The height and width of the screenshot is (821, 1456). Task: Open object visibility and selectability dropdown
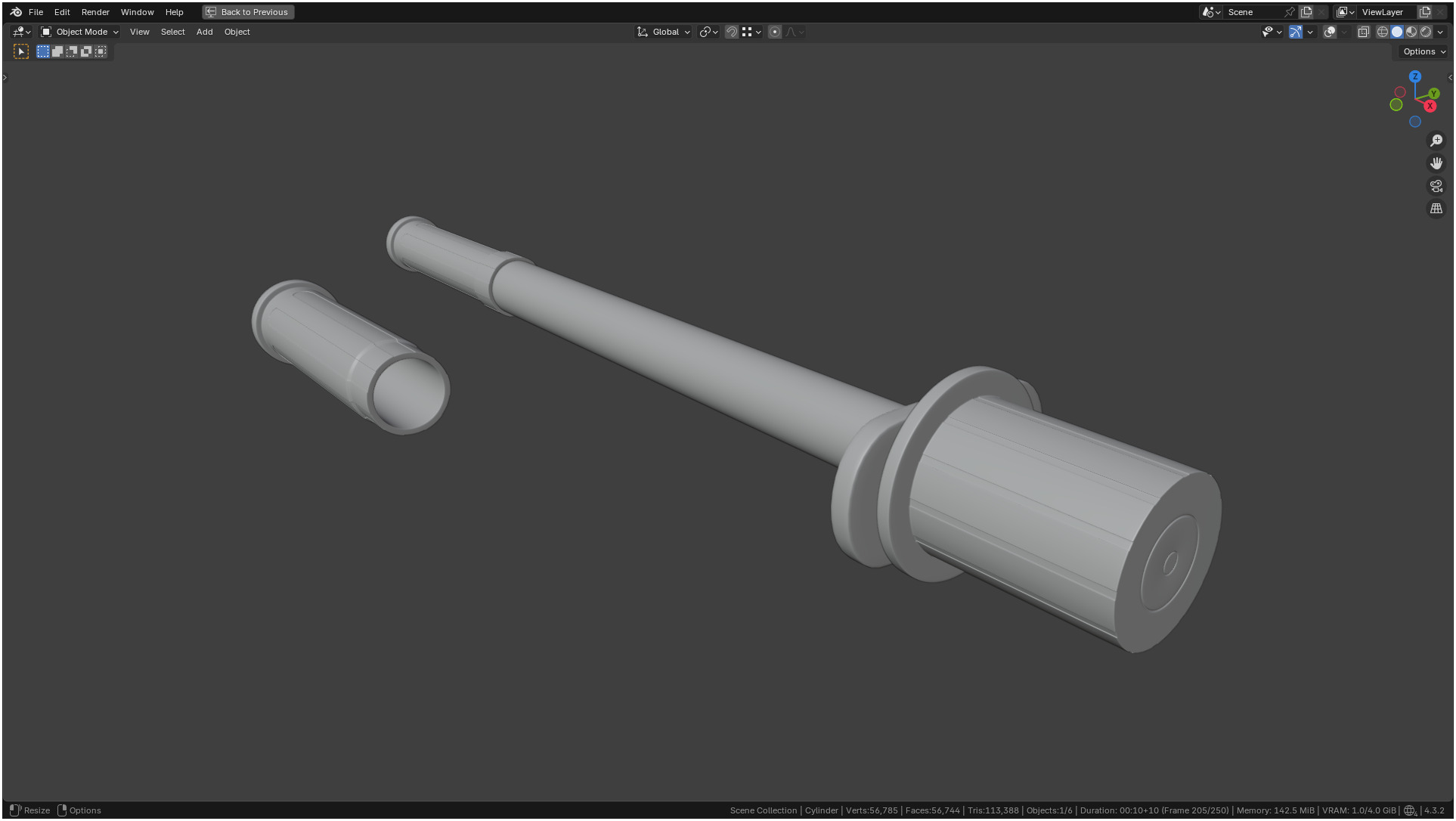(x=1272, y=32)
